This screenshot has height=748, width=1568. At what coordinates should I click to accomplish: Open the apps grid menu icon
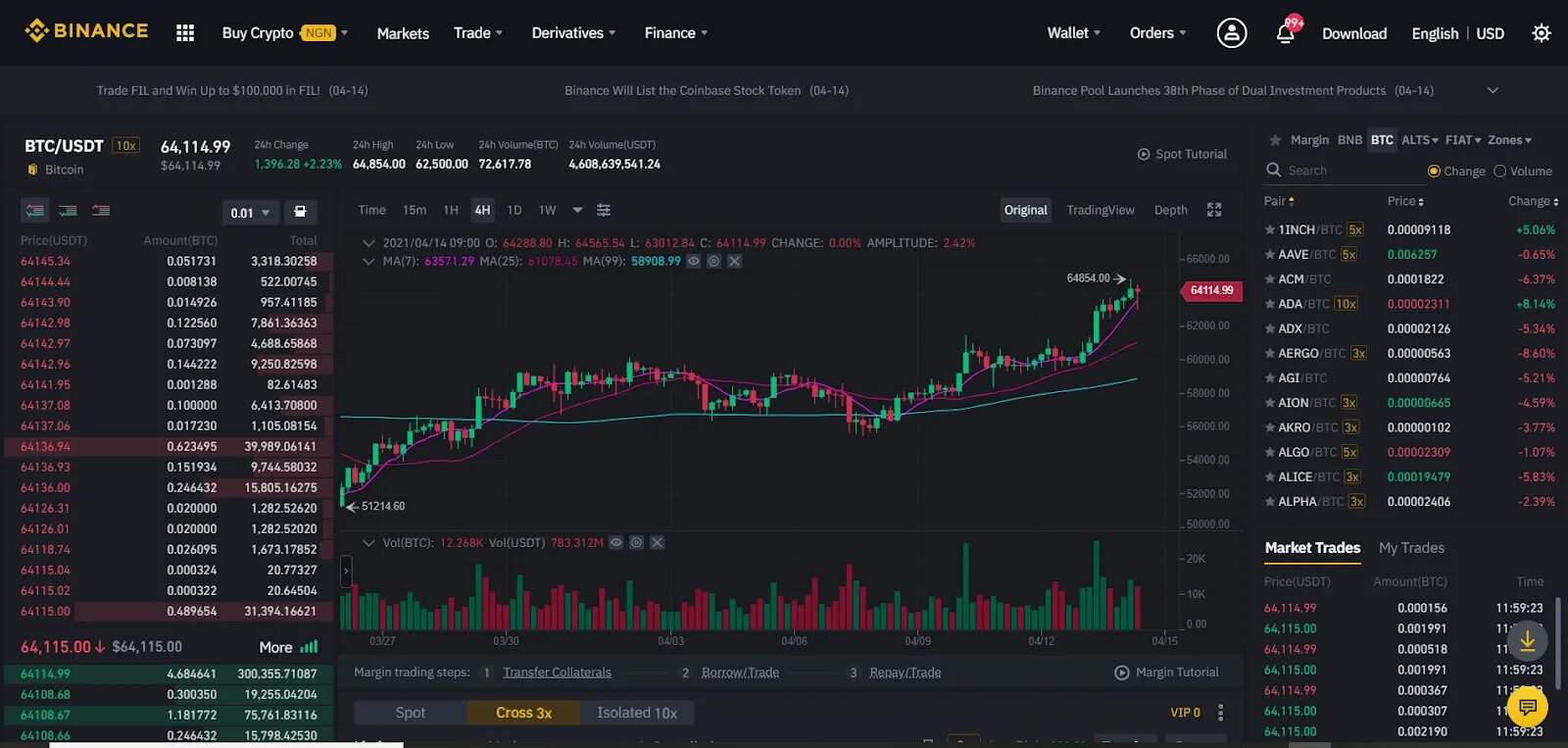tap(185, 33)
